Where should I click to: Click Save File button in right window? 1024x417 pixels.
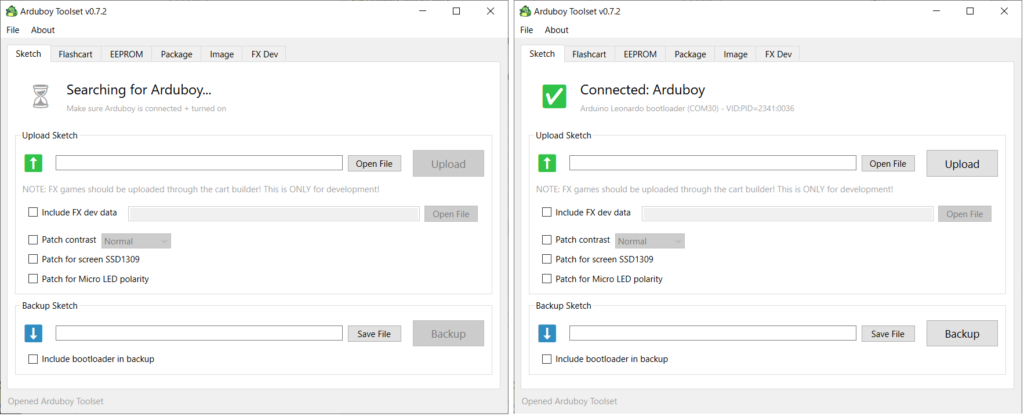888,334
